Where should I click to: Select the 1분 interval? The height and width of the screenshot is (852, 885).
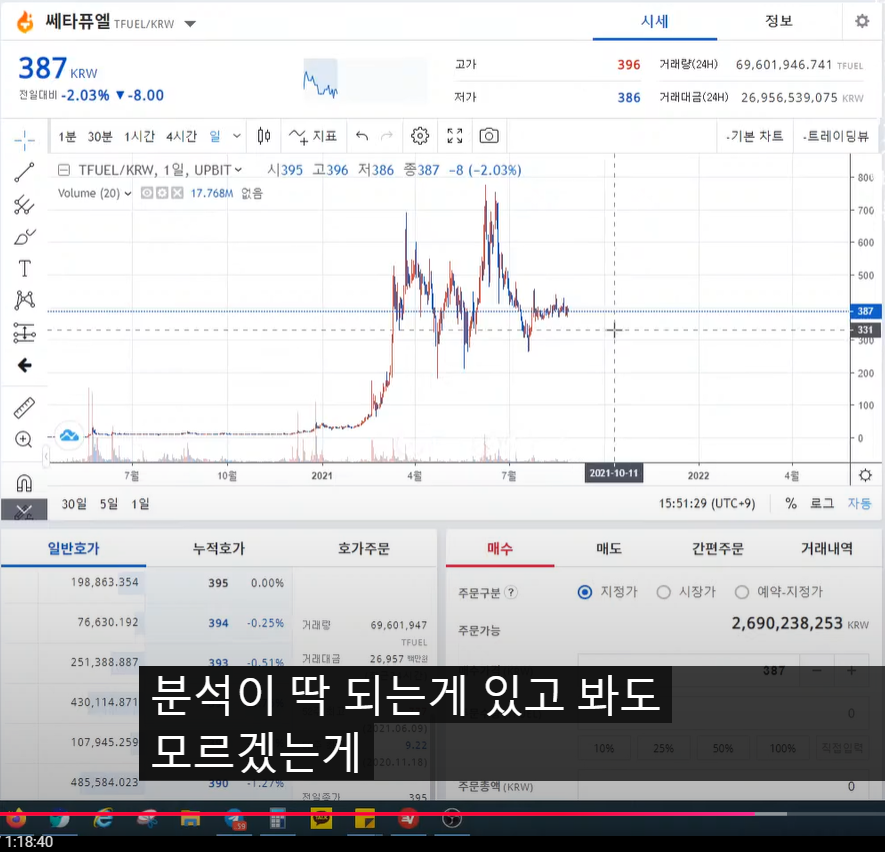(67, 137)
